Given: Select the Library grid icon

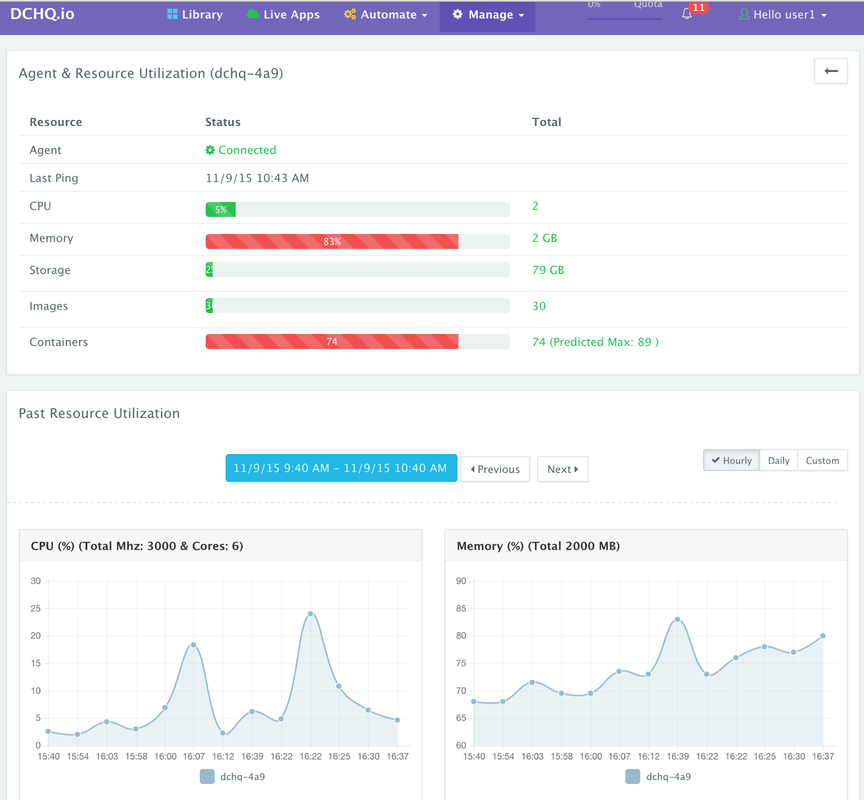Looking at the screenshot, I should [172, 14].
